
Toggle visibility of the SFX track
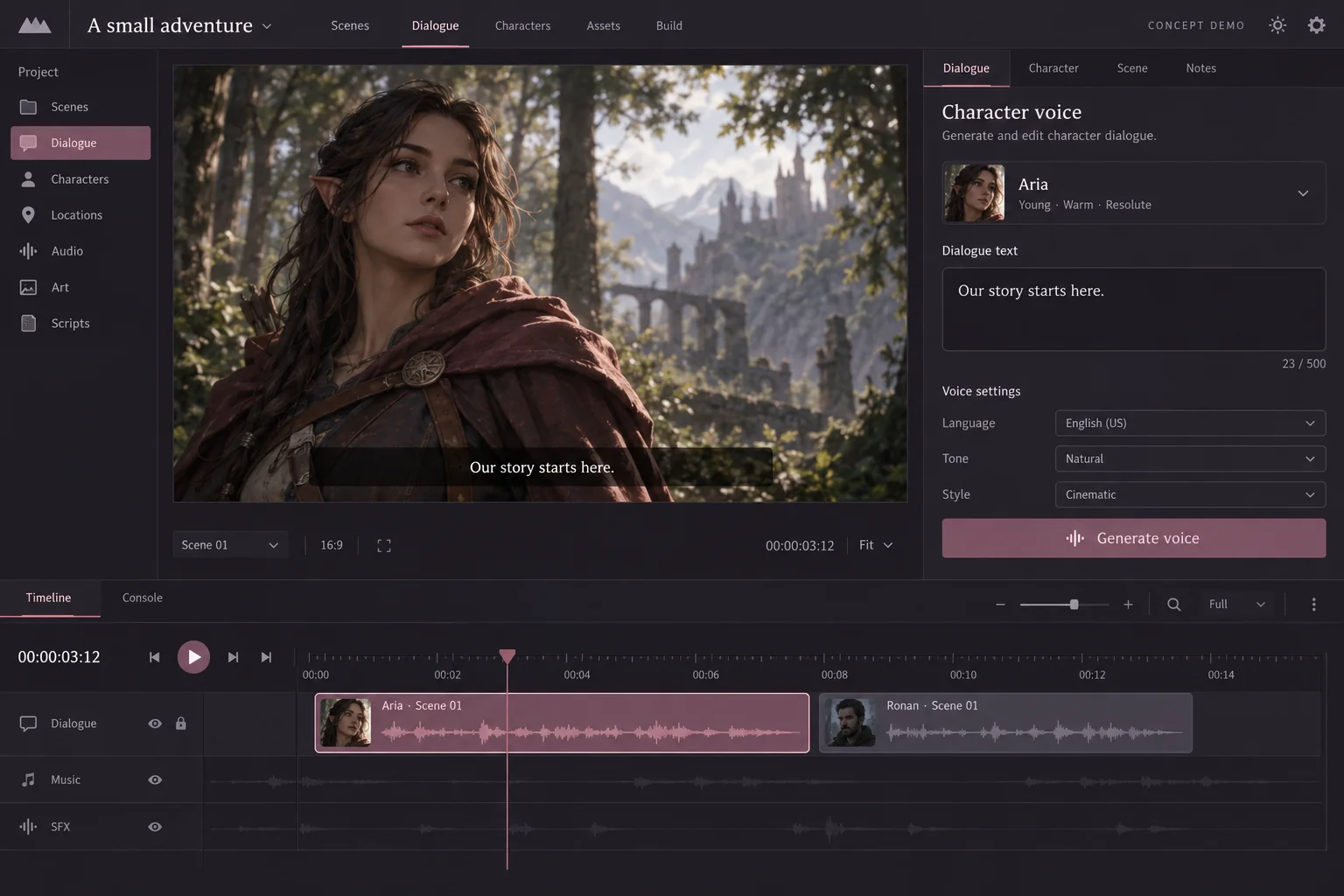[x=155, y=827]
